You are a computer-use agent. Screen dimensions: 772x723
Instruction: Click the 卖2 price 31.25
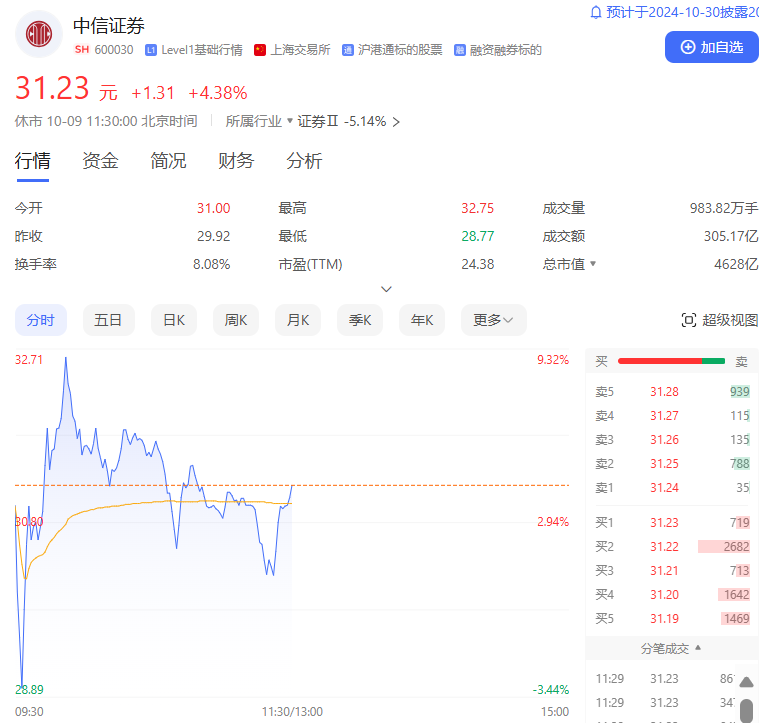point(664,463)
